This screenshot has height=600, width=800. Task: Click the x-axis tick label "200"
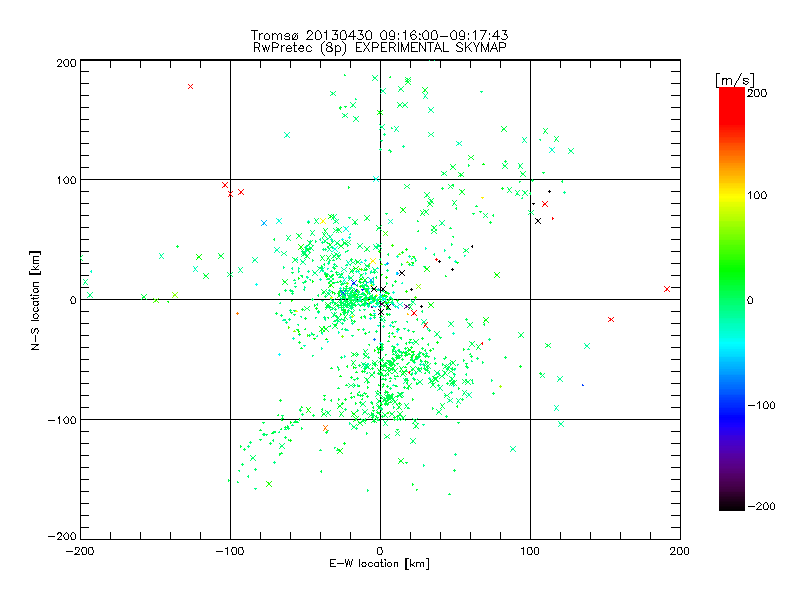point(679,551)
